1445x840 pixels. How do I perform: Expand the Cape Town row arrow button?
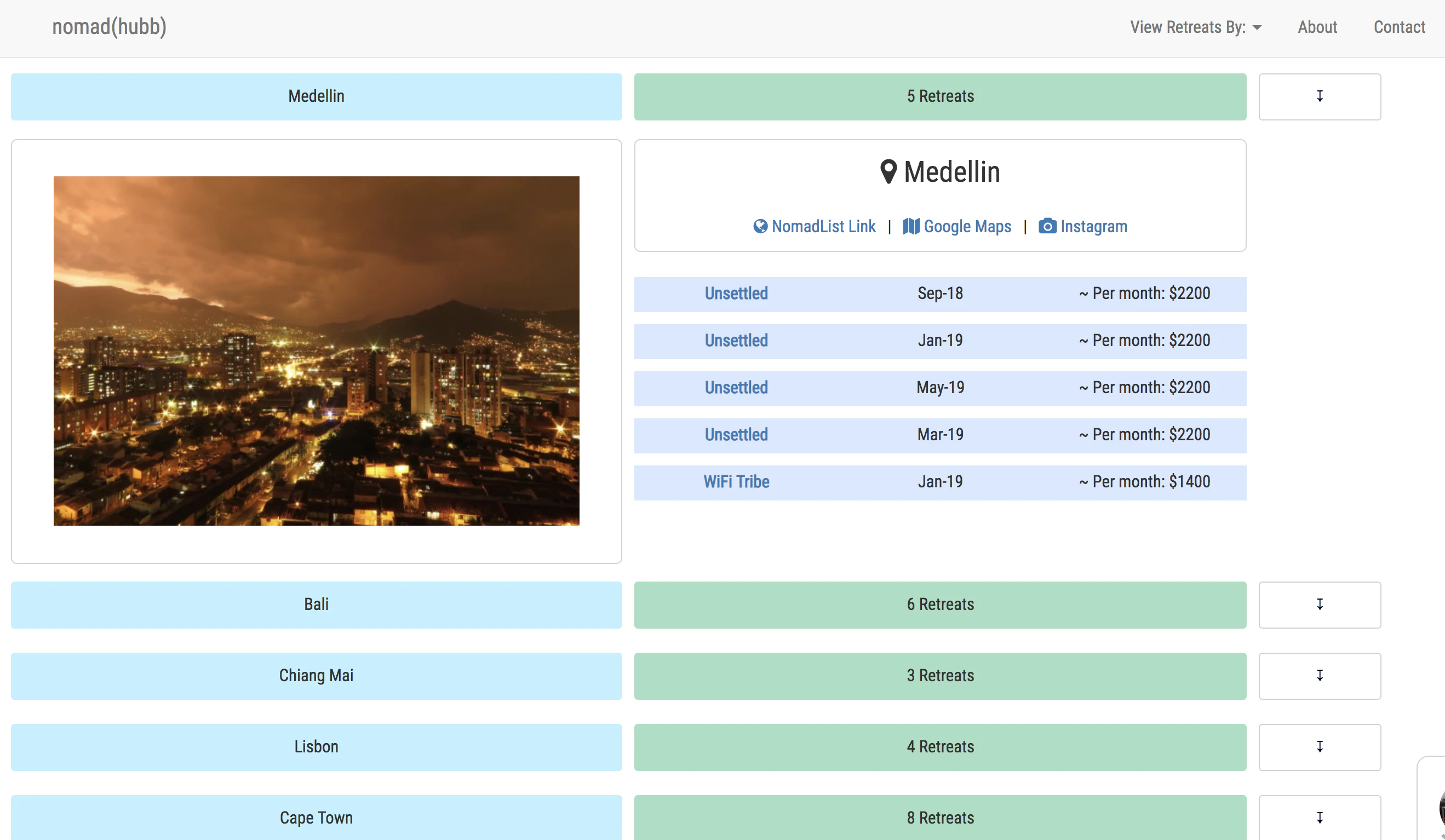1319,818
